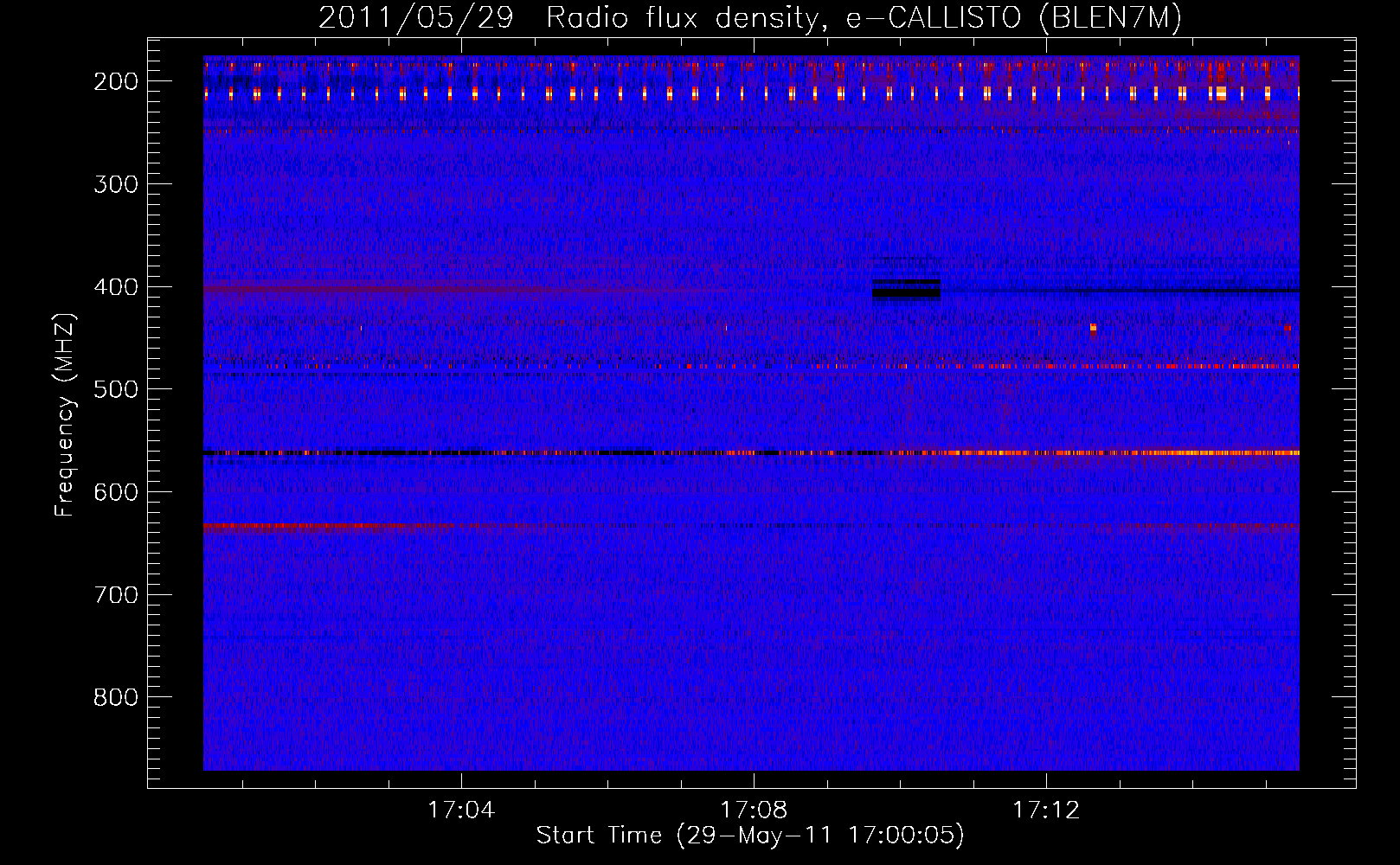1400x865 pixels.
Task: Click the 500 frequency tick label
Action: [x=116, y=389]
